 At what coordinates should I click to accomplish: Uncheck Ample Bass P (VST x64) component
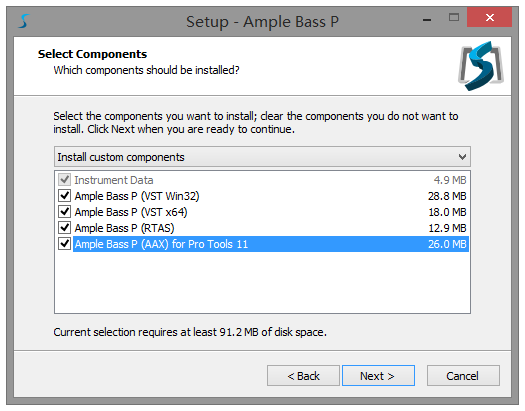pyautogui.click(x=64, y=212)
